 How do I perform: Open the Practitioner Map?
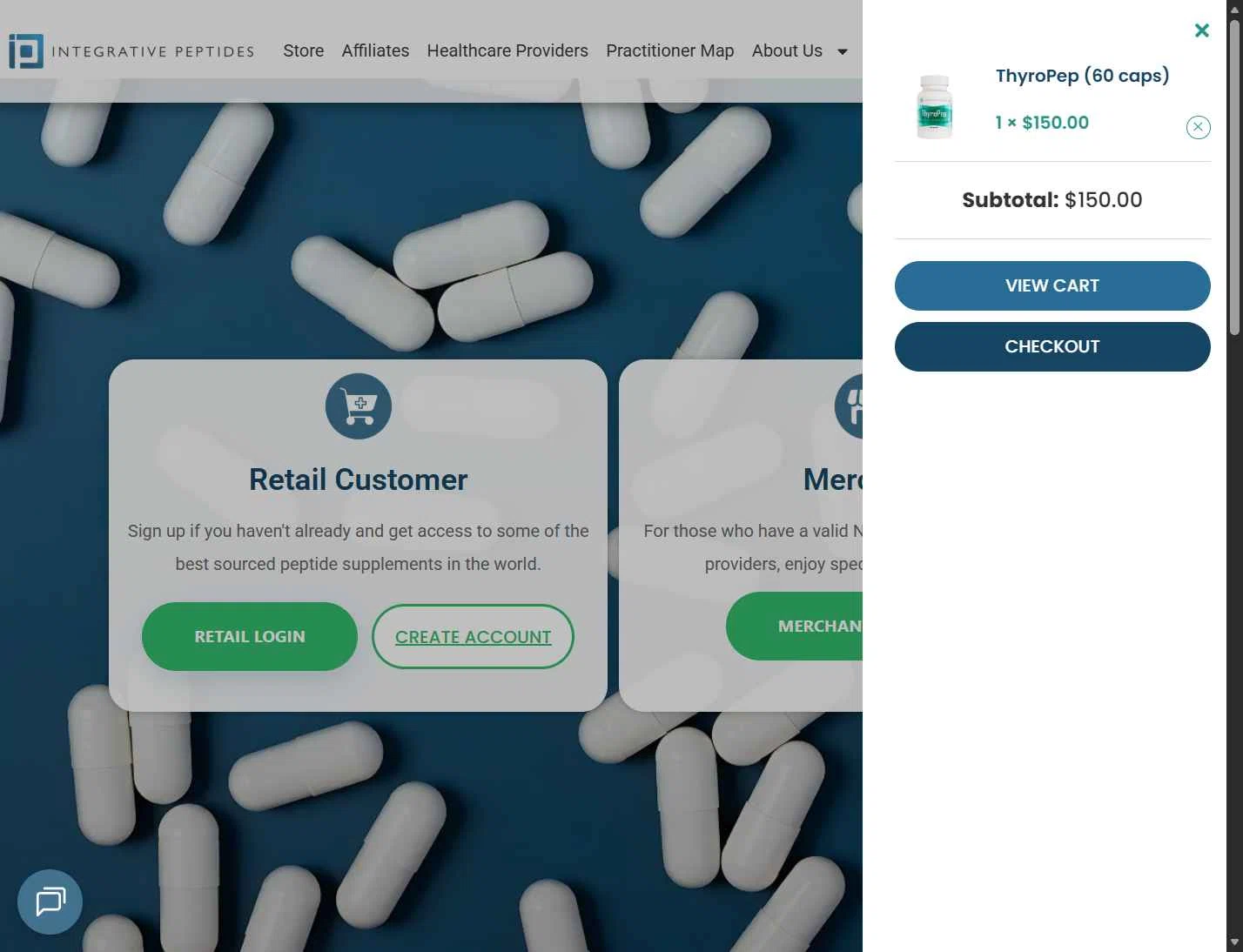(x=669, y=50)
